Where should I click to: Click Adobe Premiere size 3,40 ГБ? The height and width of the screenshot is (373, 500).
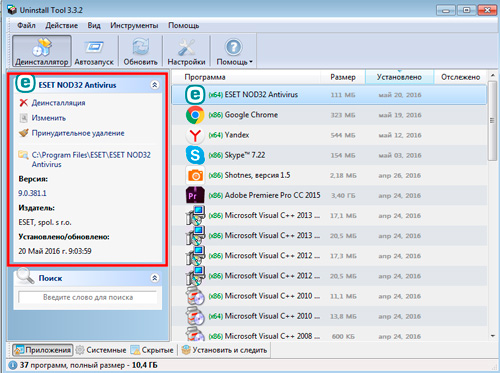click(x=343, y=196)
